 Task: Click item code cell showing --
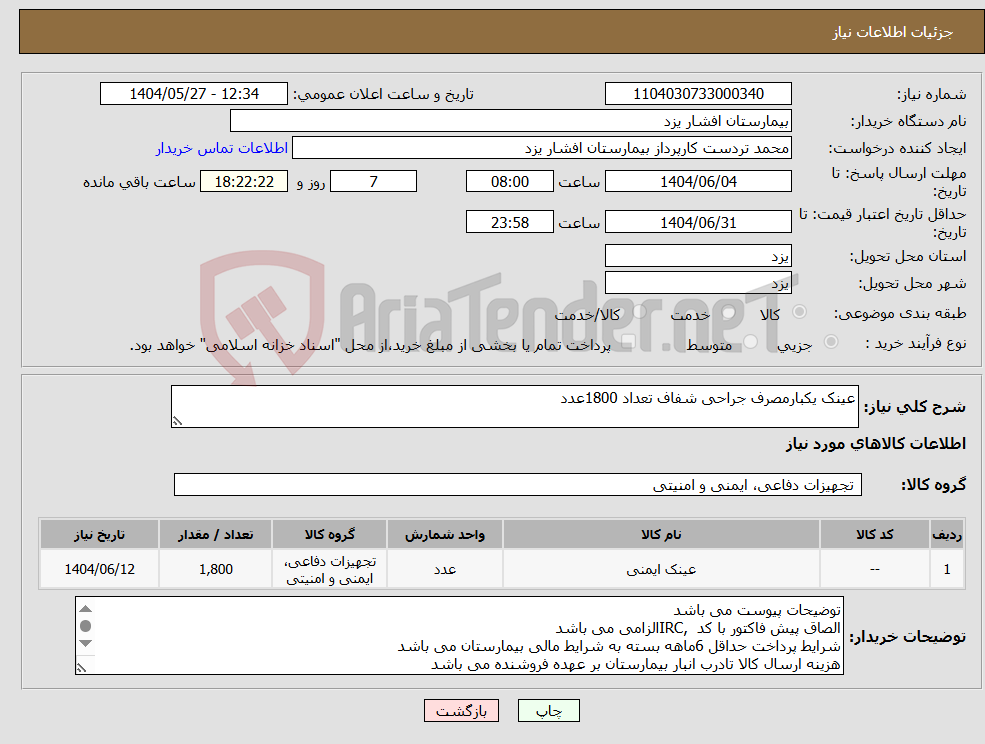(x=874, y=569)
